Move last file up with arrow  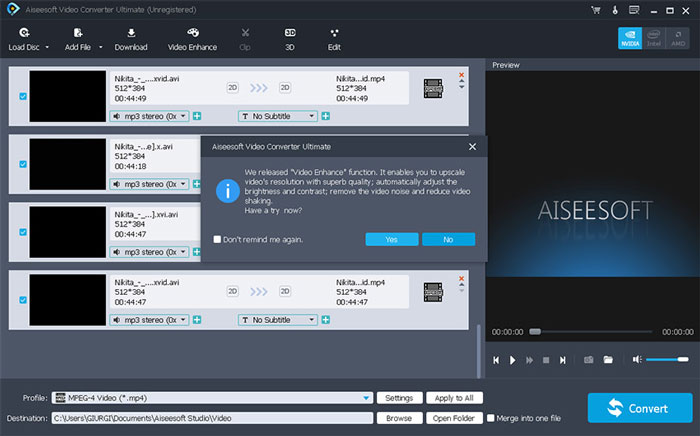(x=462, y=284)
